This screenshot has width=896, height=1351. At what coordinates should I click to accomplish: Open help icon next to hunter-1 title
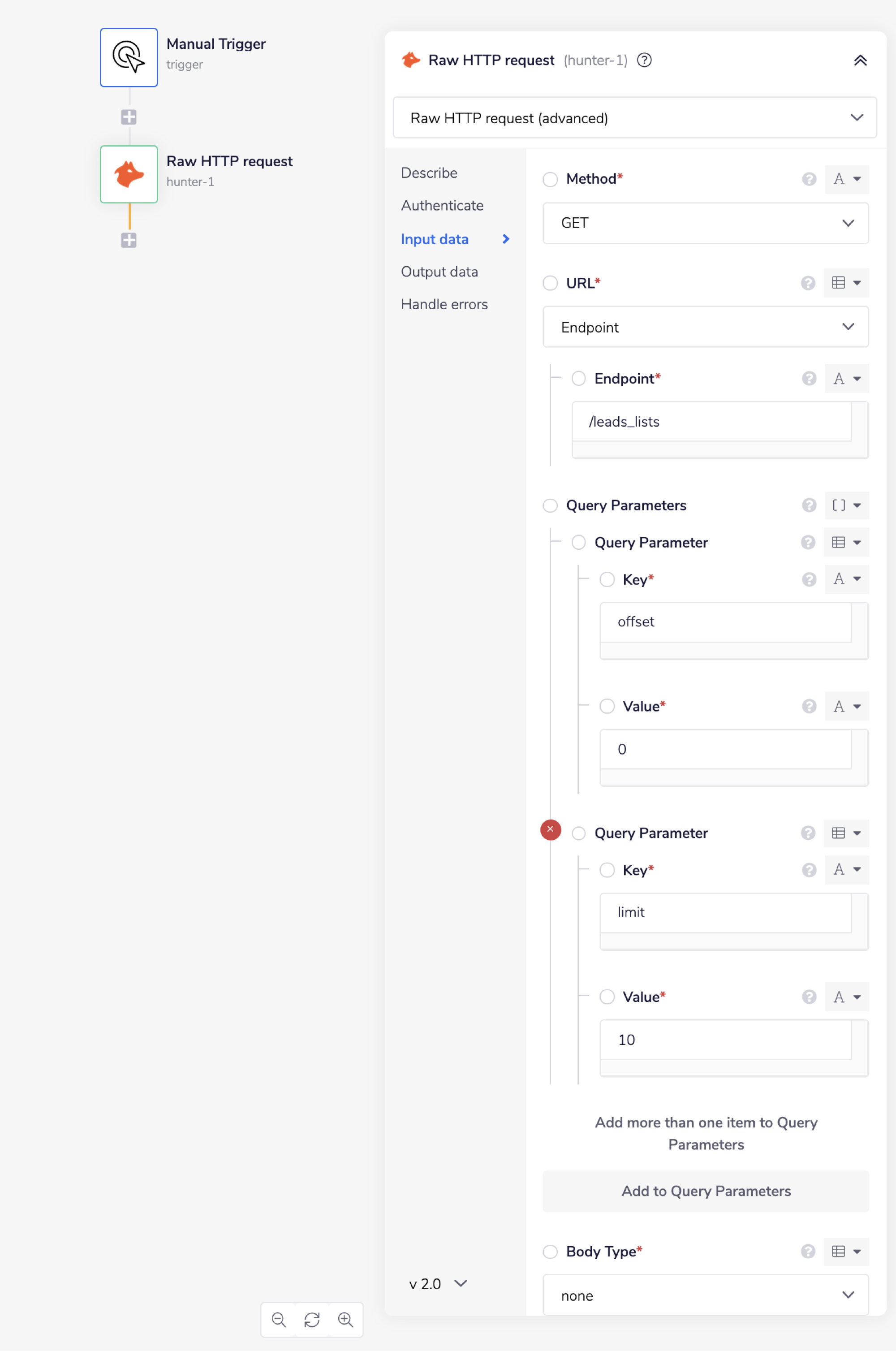click(644, 60)
